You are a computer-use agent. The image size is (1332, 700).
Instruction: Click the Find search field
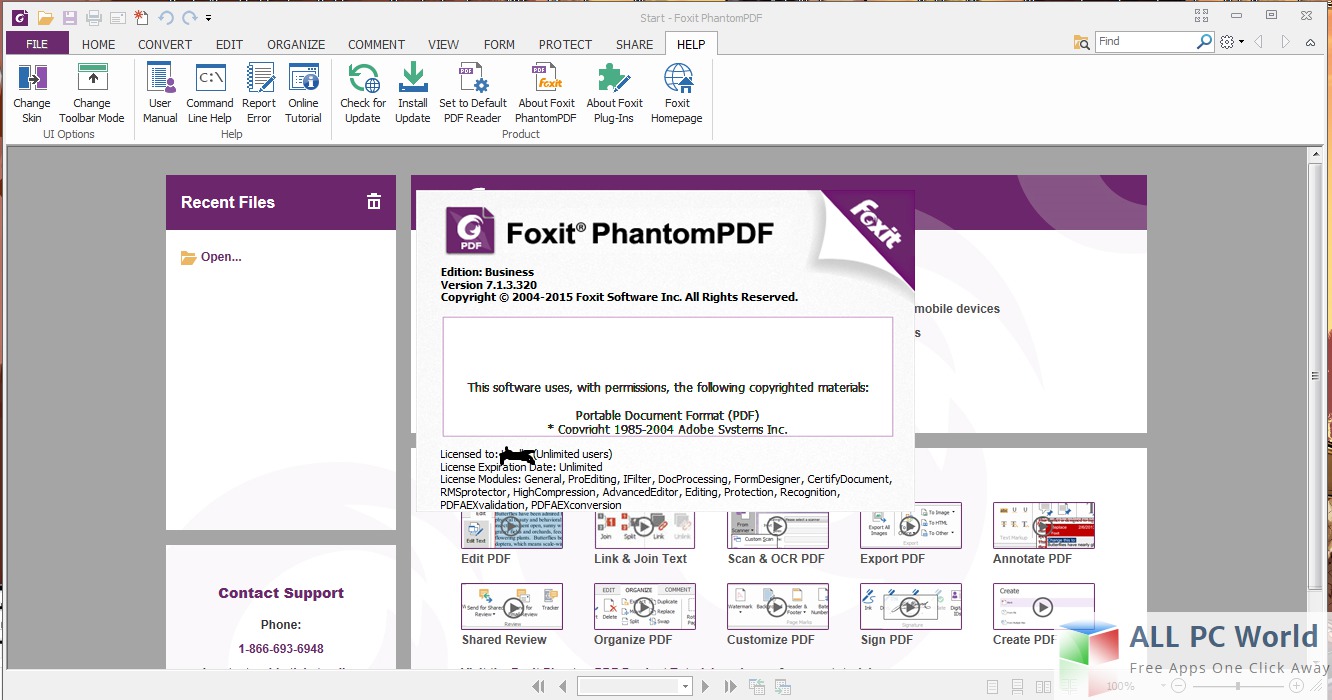coord(1145,42)
